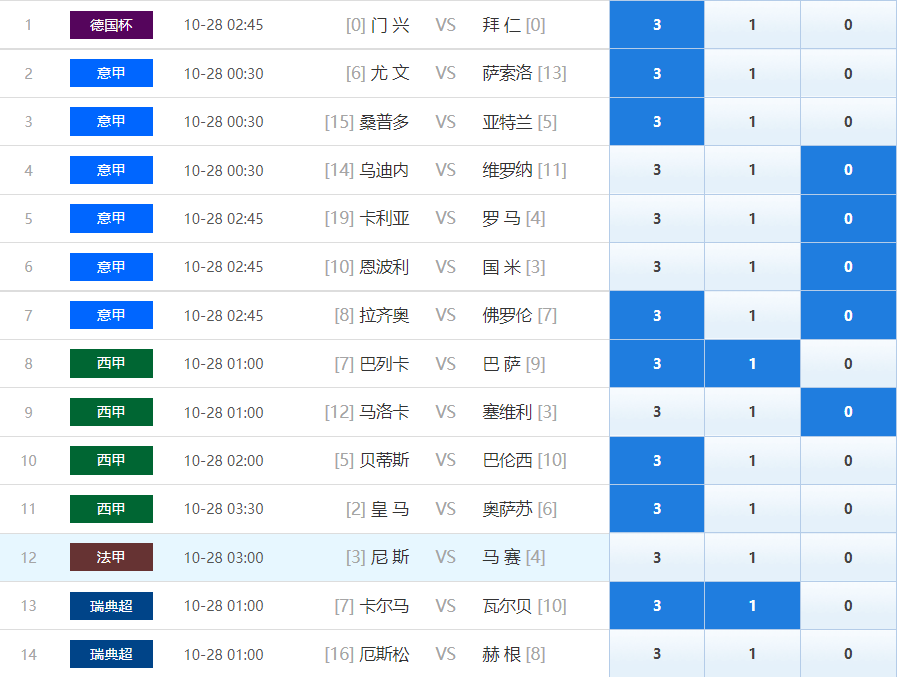The height and width of the screenshot is (677, 897).
Task: Click the 瑞典超 tag in row 14
Action: pos(112,654)
